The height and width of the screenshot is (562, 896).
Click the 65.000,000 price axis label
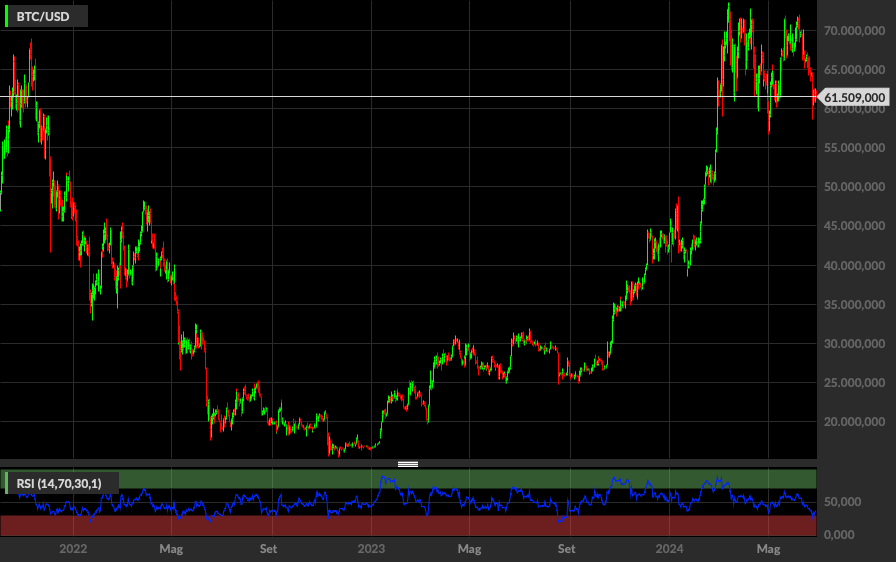coord(854,70)
